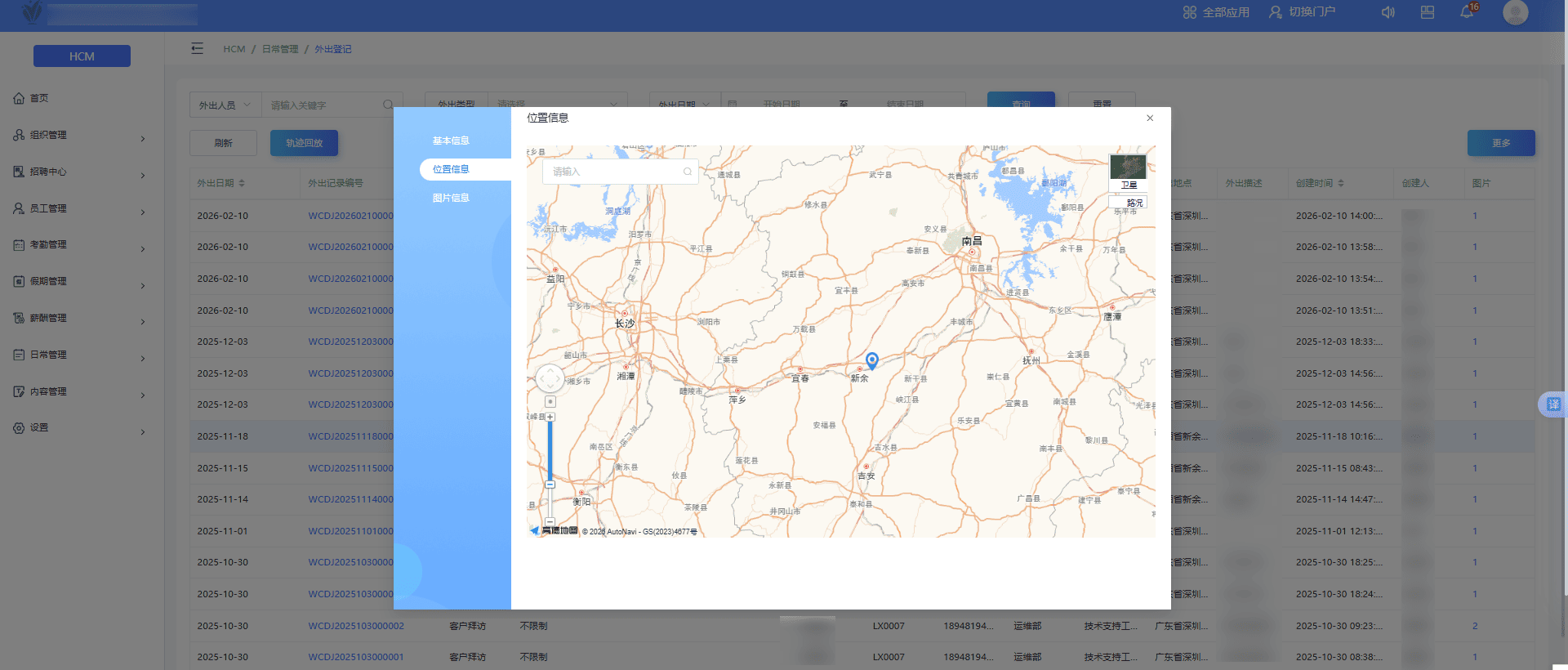Open the notification bell with badge 16
Screen dimensions: 1568x670
click(1467, 12)
